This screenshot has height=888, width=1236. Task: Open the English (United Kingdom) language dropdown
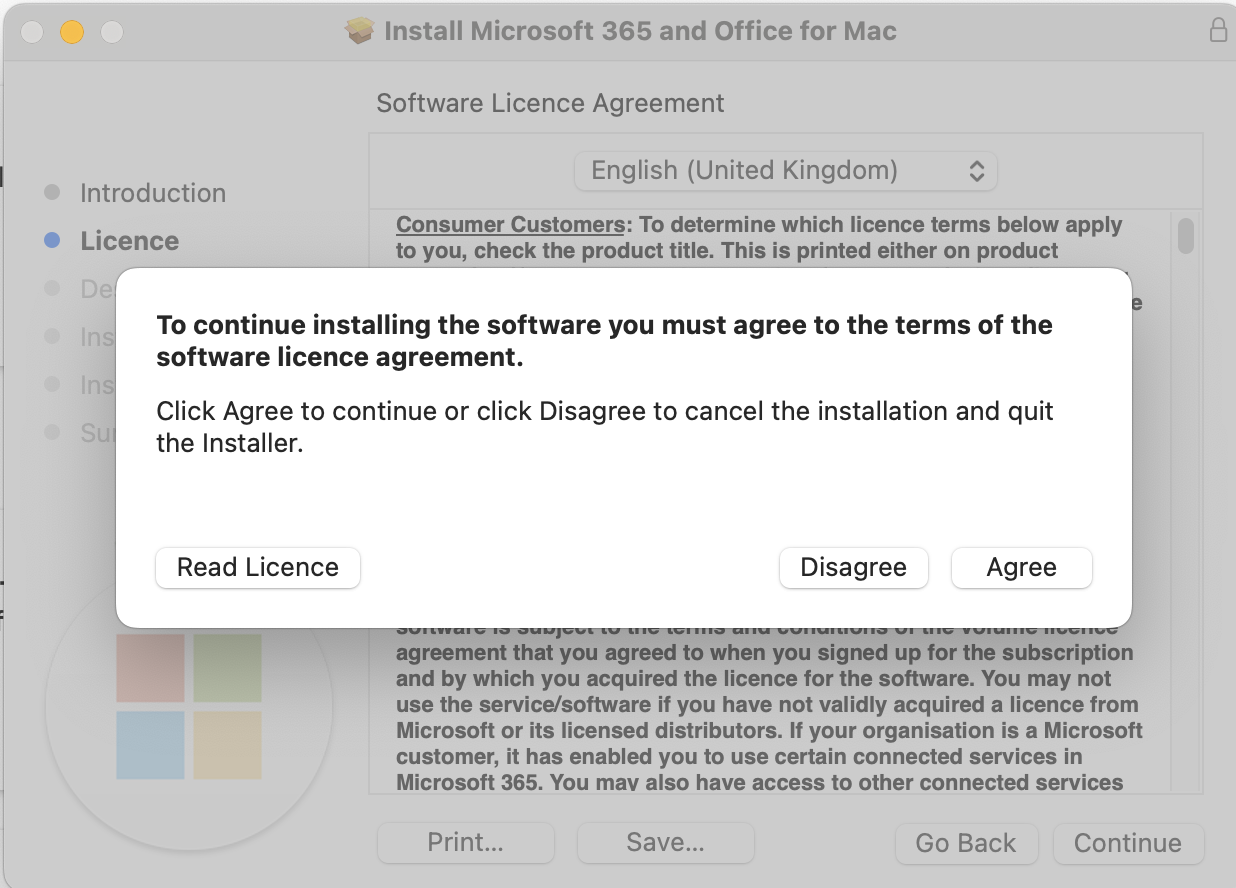(x=786, y=170)
